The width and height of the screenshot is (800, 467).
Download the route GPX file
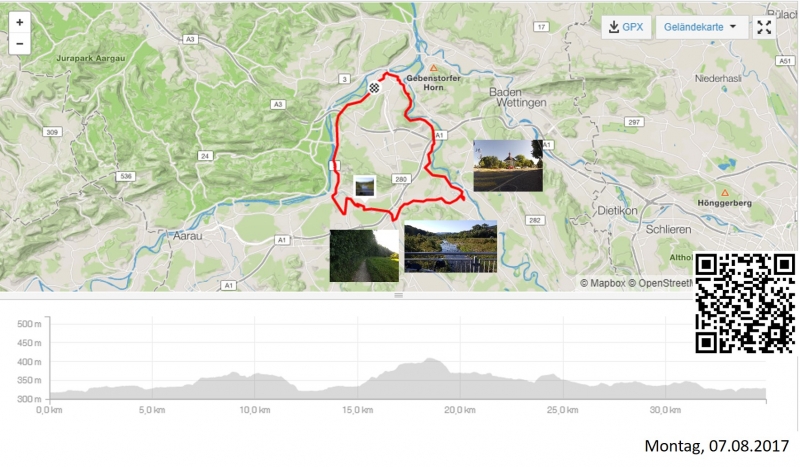[x=626, y=27]
